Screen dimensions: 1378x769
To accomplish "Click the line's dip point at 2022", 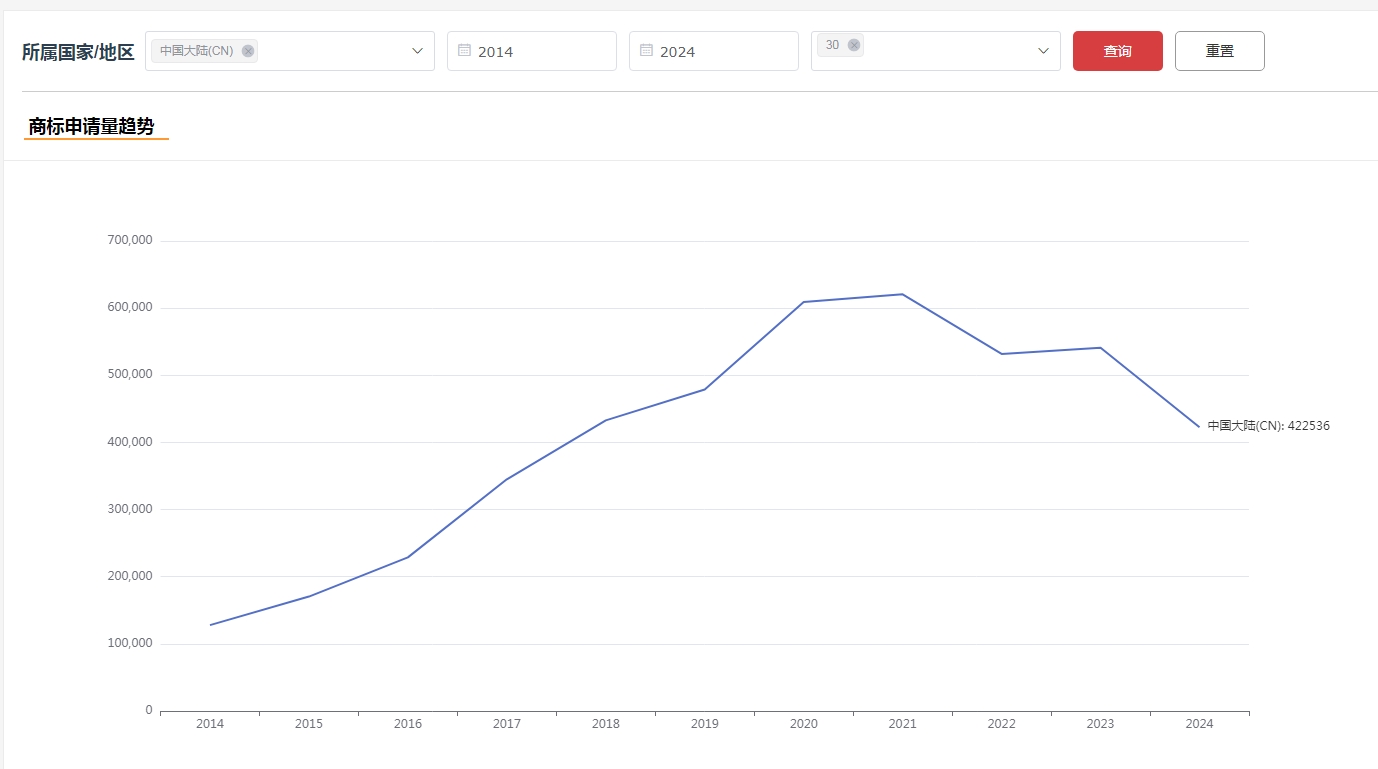I will pos(1001,354).
